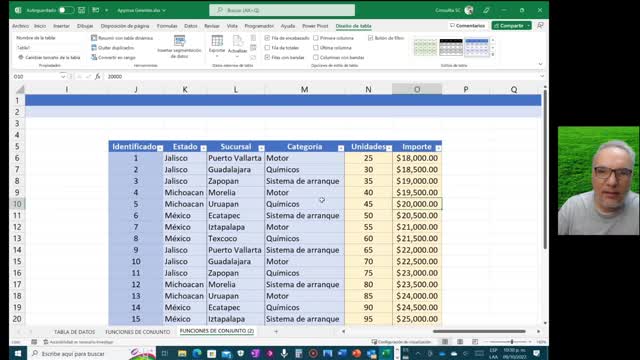Viewport: 640px width, 360px height.
Task: Switch to TABLA DE DATOS sheet tab
Action: [x=74, y=332]
